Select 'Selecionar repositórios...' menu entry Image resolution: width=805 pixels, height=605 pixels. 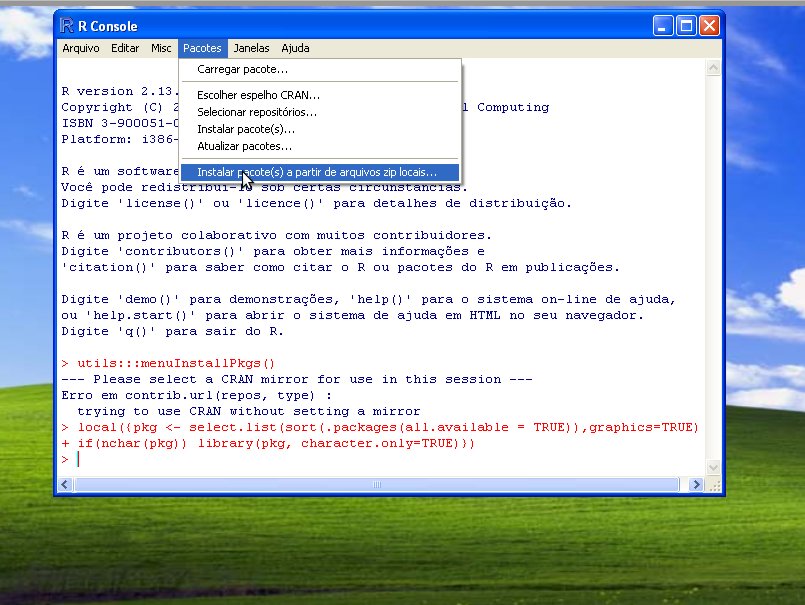click(x=257, y=112)
